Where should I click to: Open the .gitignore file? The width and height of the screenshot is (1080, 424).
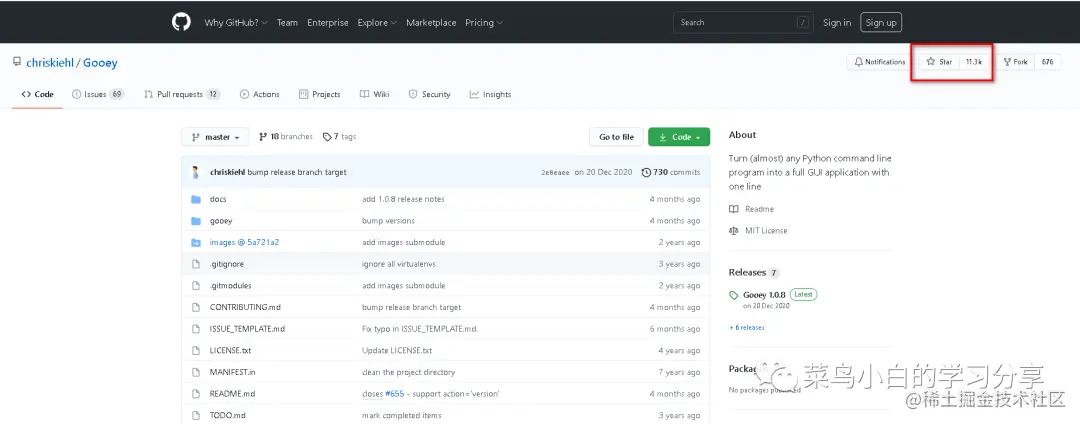227,264
